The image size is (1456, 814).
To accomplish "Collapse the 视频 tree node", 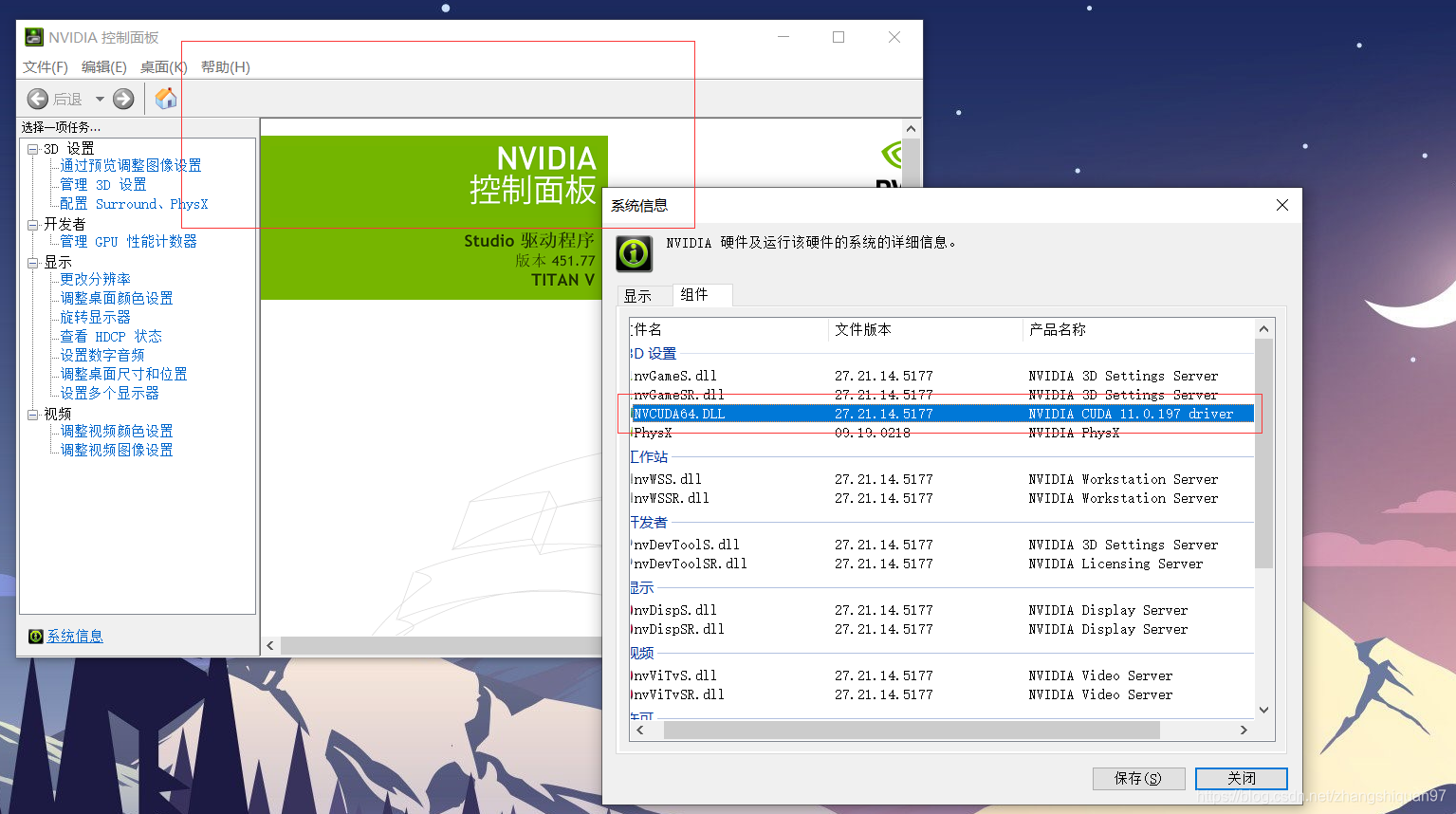I will [x=33, y=415].
